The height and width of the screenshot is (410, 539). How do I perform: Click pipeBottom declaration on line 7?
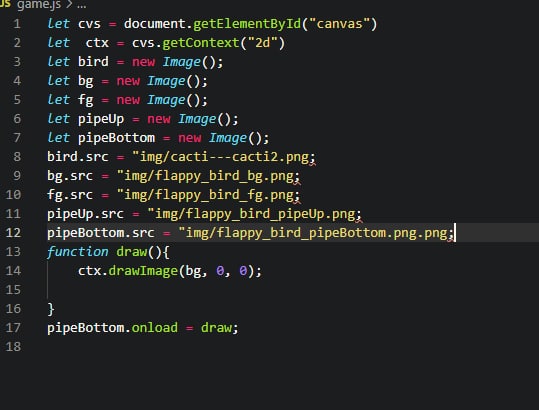pyautogui.click(x=116, y=138)
